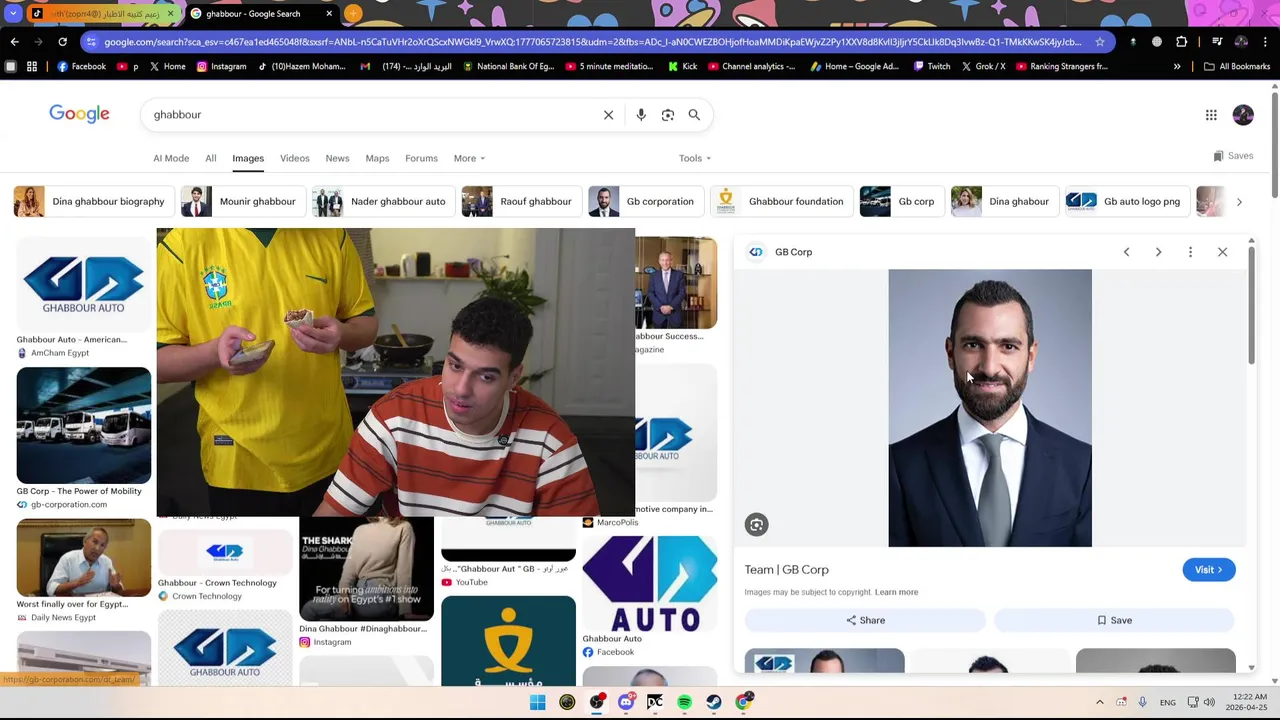The width and height of the screenshot is (1280, 720).
Task: Open Google account avatar menu
Action: (1243, 115)
